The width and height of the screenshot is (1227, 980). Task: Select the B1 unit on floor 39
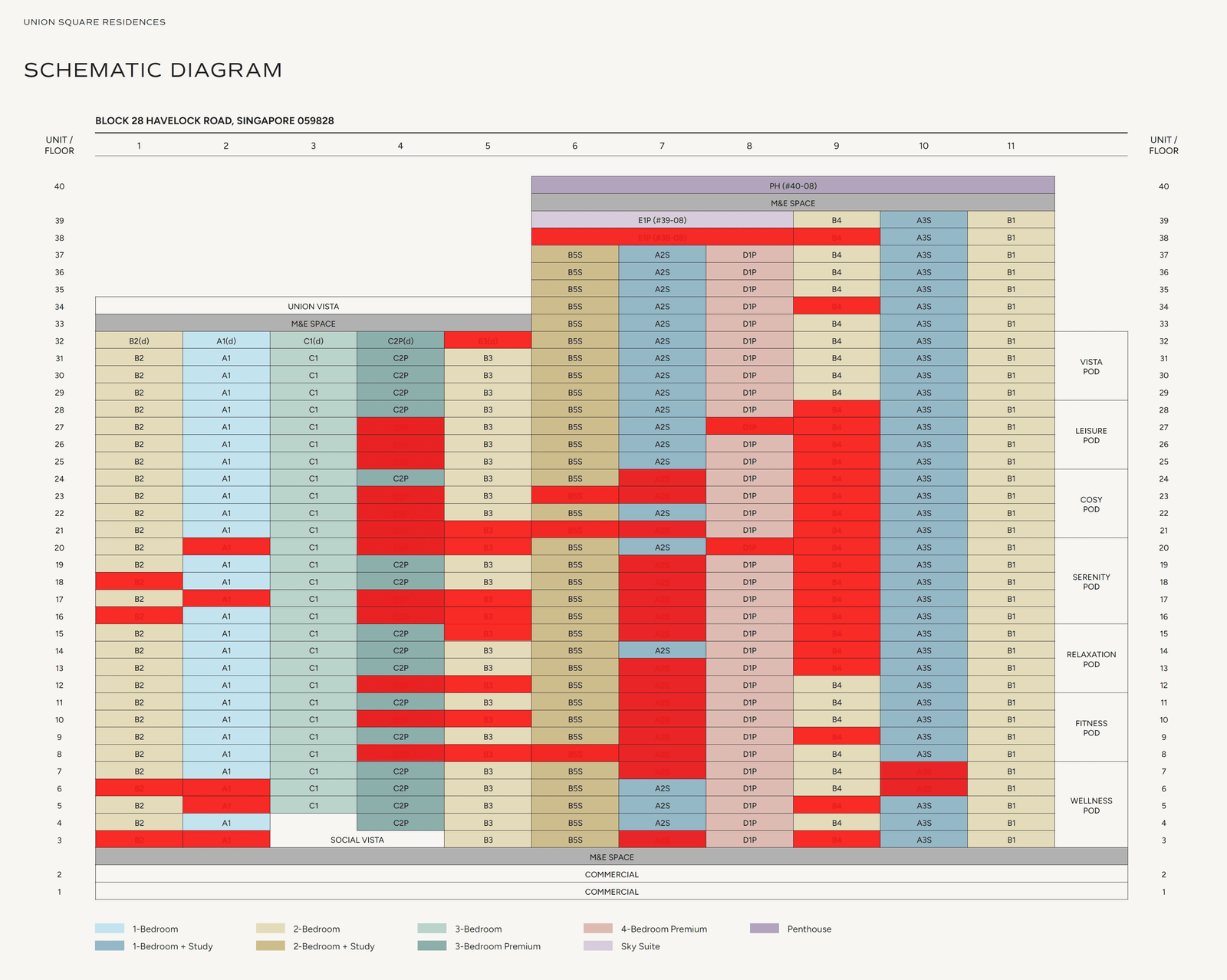point(1011,220)
